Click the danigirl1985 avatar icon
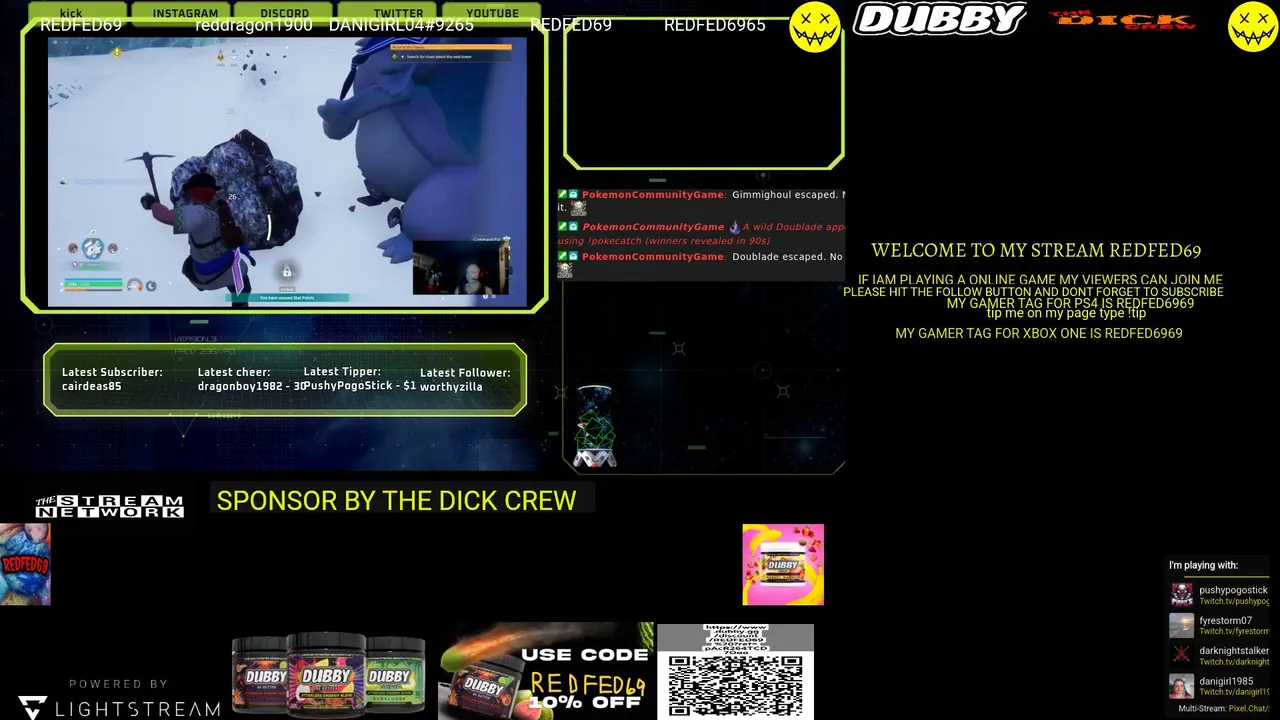The image size is (1280, 720). (1182, 687)
